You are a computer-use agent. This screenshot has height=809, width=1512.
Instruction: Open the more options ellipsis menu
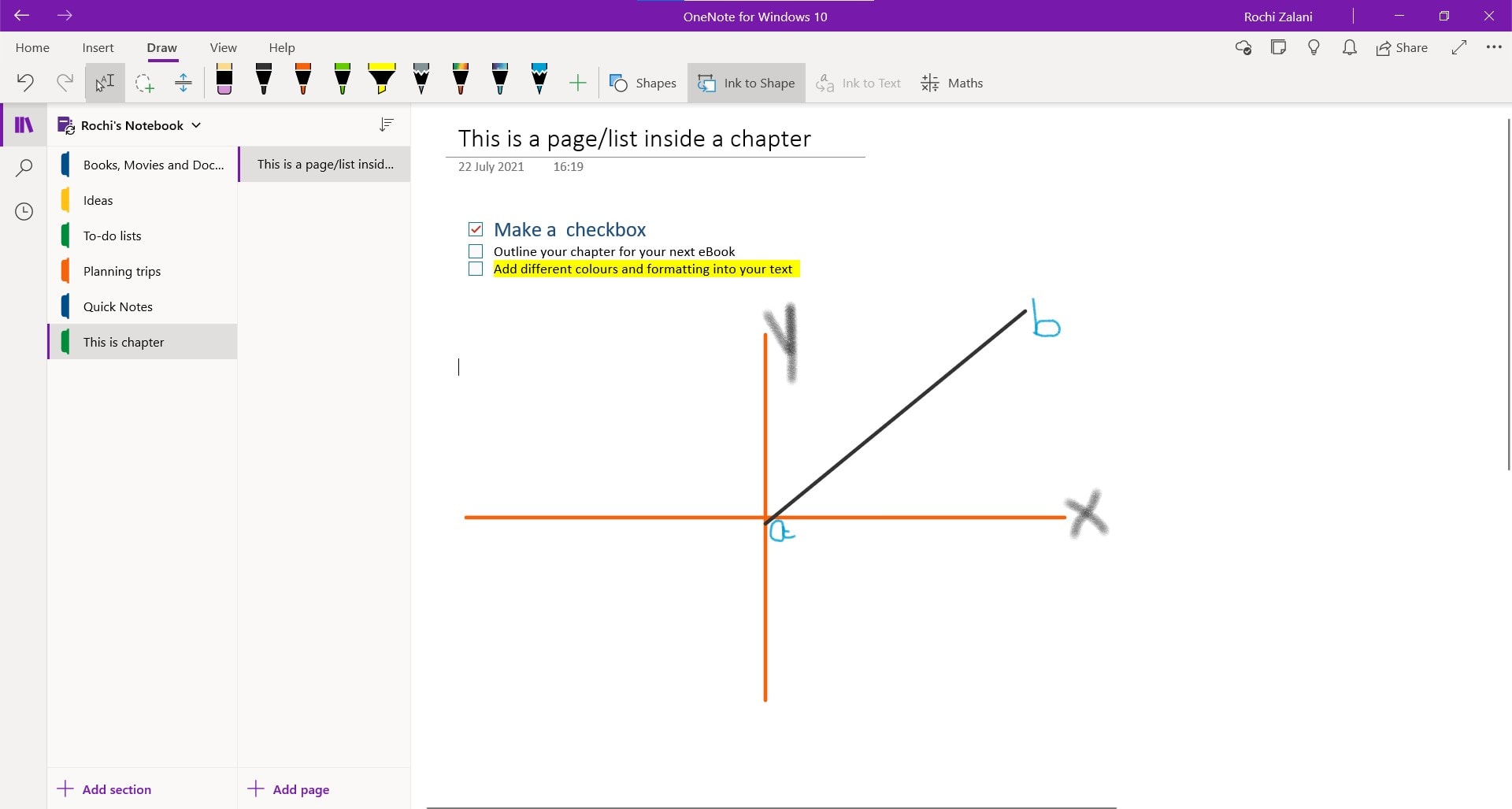tap(1493, 48)
